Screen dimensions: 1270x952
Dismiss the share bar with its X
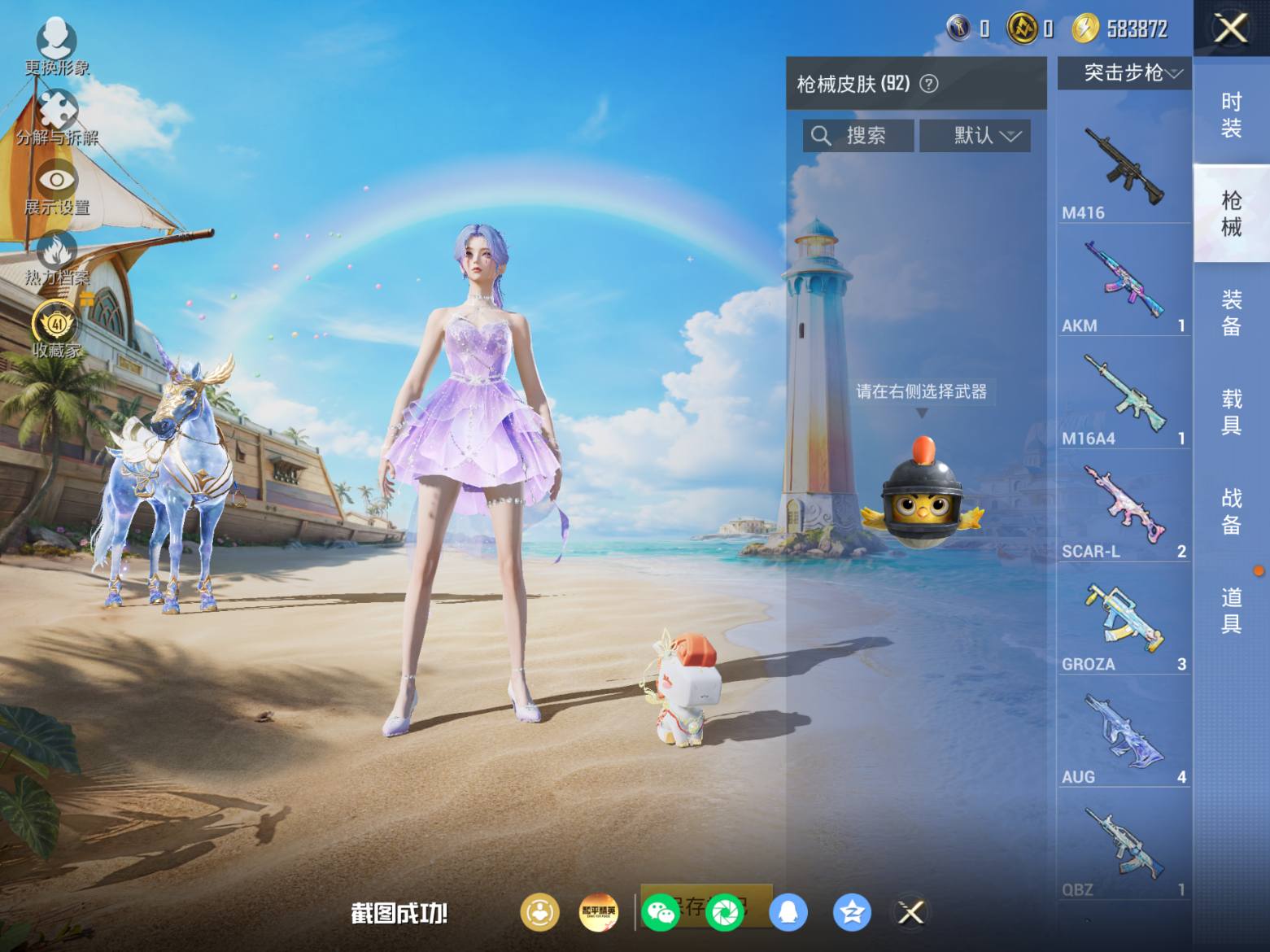911,912
